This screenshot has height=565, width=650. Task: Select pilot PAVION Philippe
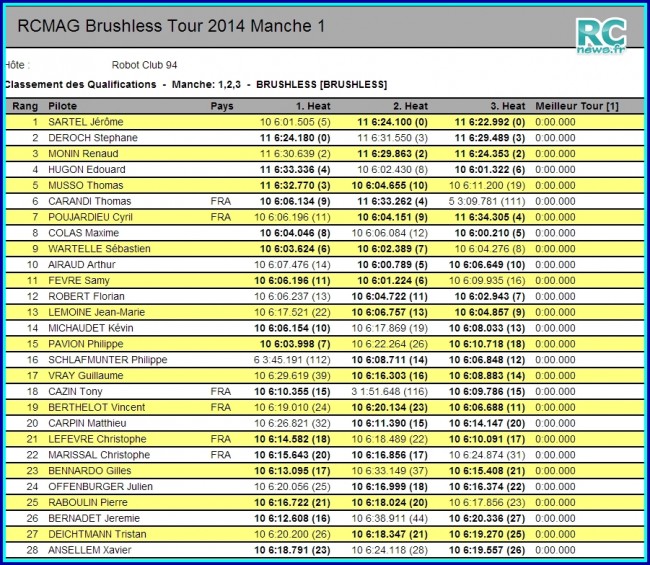[x=86, y=344]
